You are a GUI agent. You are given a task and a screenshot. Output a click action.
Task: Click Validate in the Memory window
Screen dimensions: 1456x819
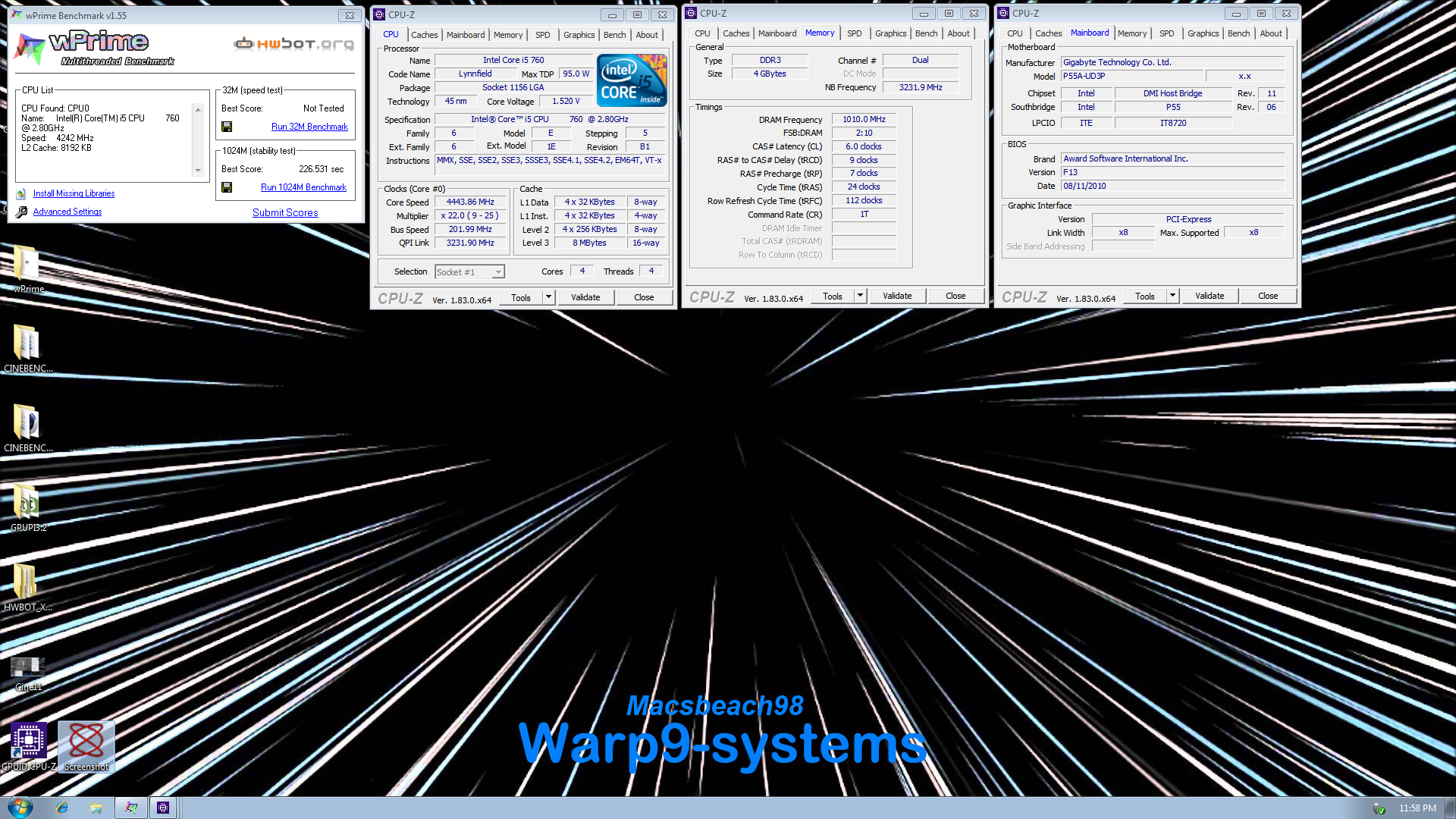click(897, 296)
